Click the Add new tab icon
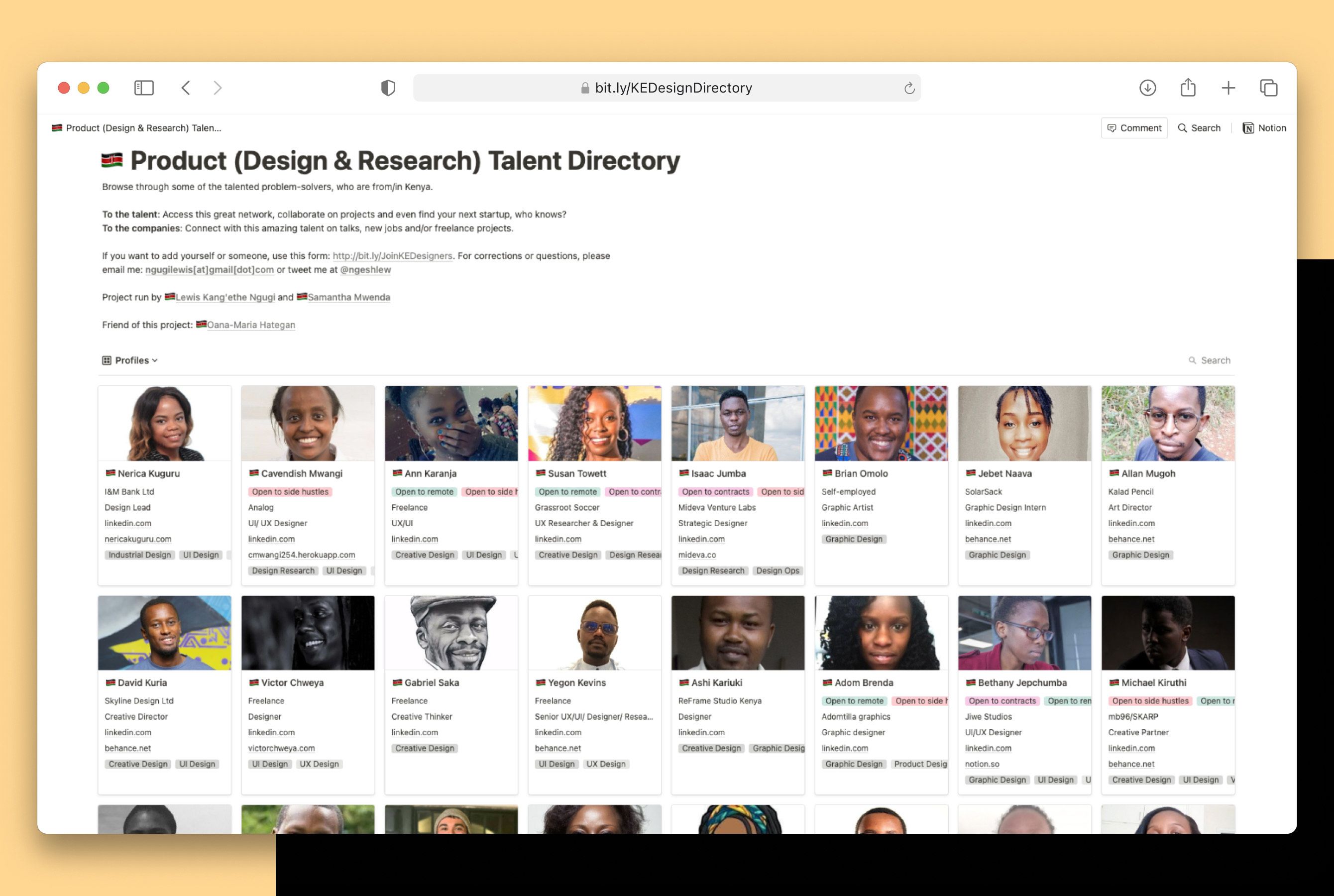This screenshot has width=1334, height=896. click(x=1228, y=87)
